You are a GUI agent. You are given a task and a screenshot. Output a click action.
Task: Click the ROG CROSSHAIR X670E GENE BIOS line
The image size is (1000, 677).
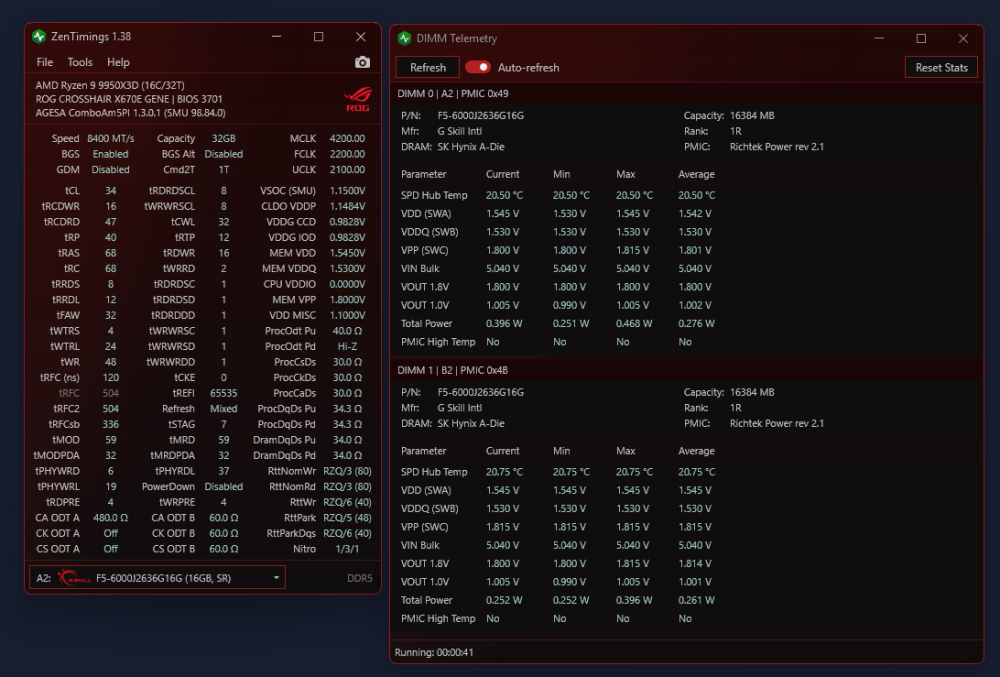click(129, 99)
